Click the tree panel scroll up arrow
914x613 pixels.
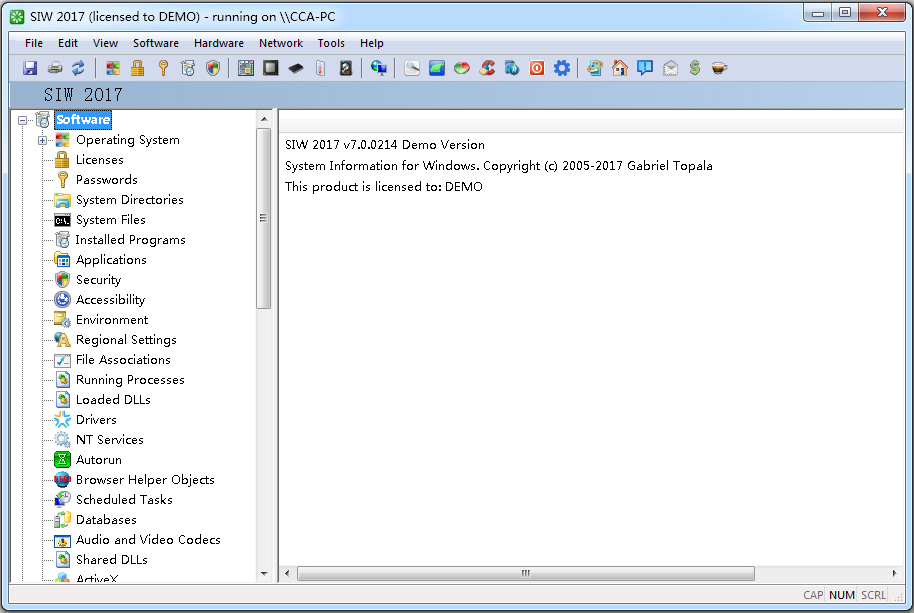click(264, 119)
